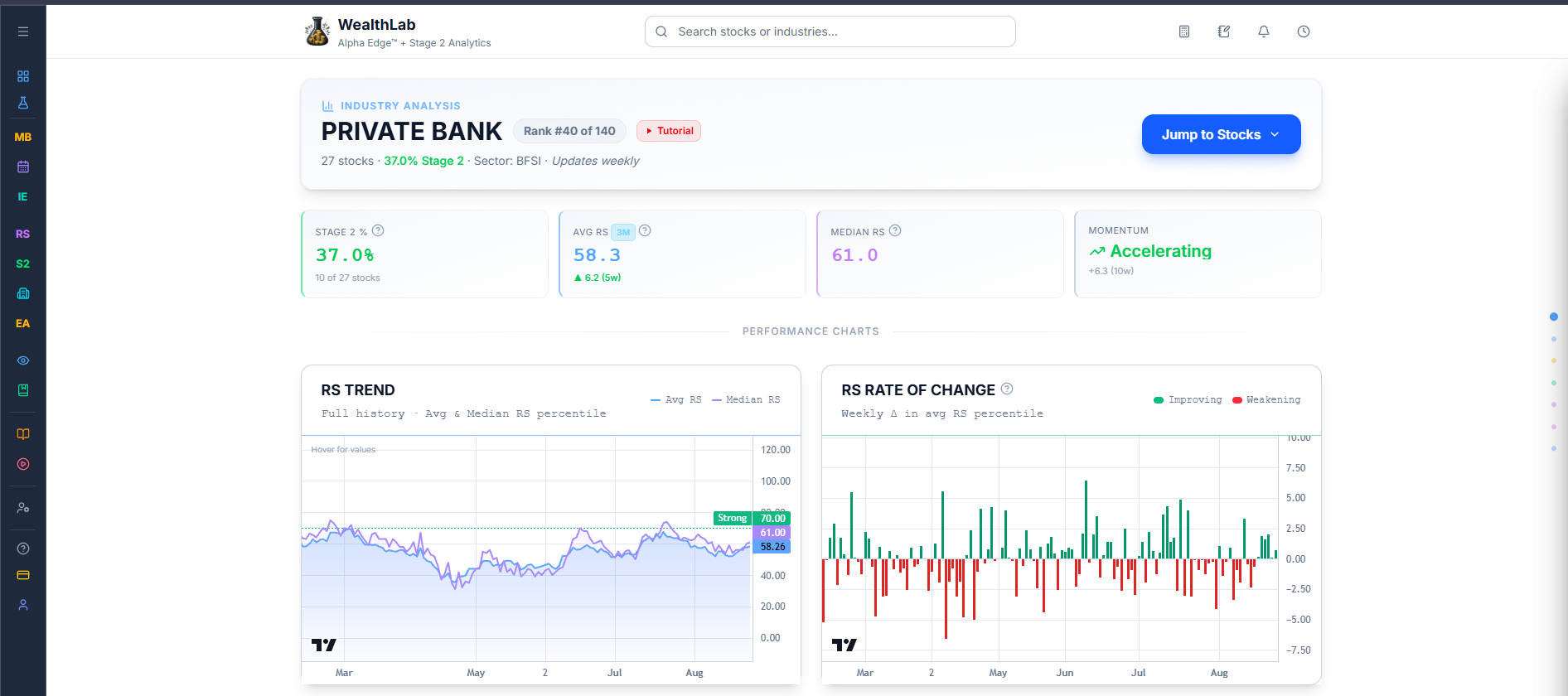Open the blue eye watchlist icon

coord(23,360)
